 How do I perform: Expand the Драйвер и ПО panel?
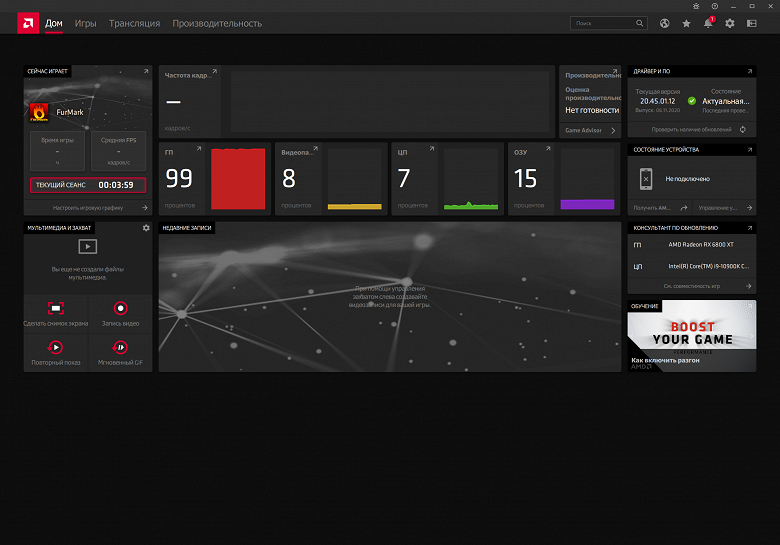[750, 72]
